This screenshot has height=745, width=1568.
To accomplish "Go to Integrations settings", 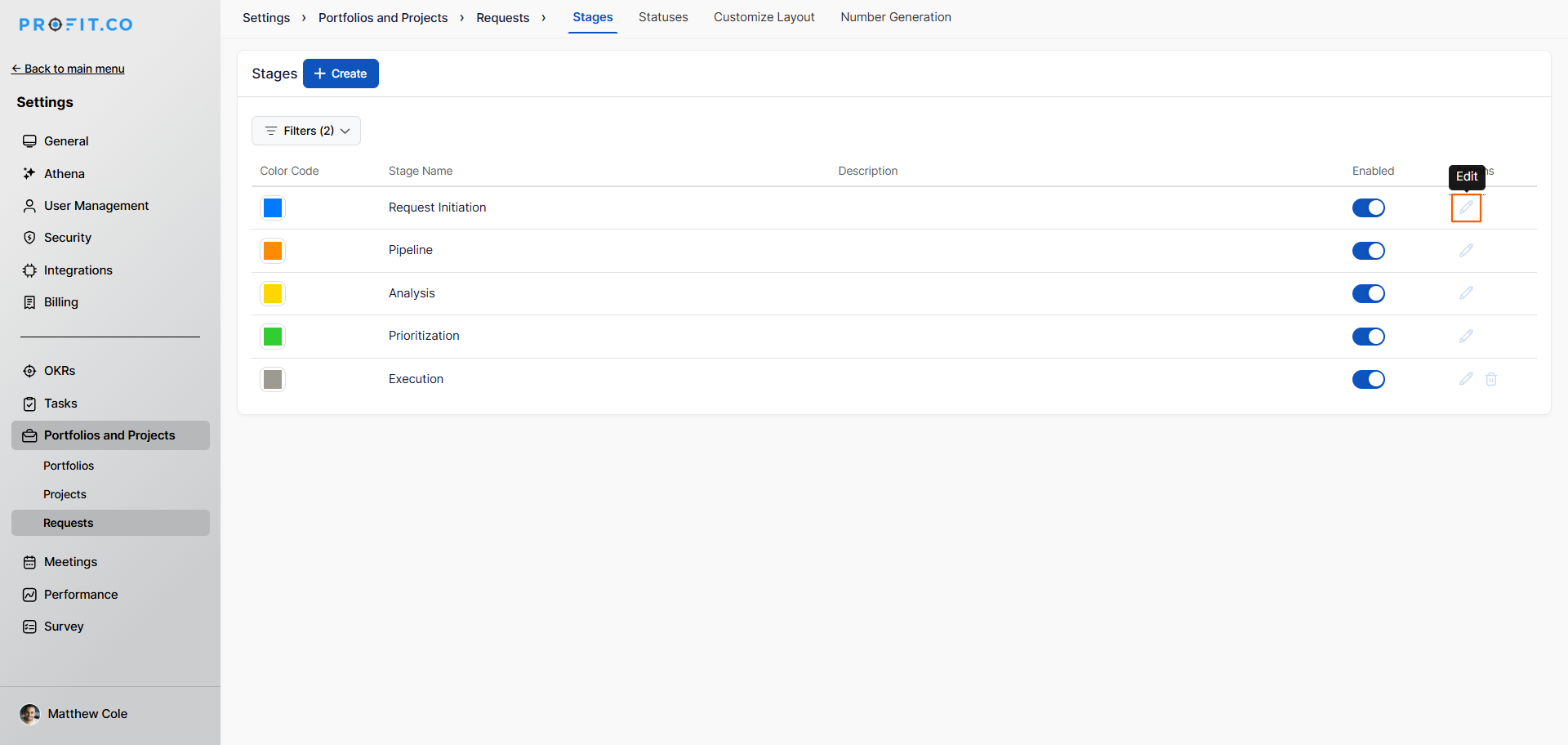I will pyautogui.click(x=78, y=270).
